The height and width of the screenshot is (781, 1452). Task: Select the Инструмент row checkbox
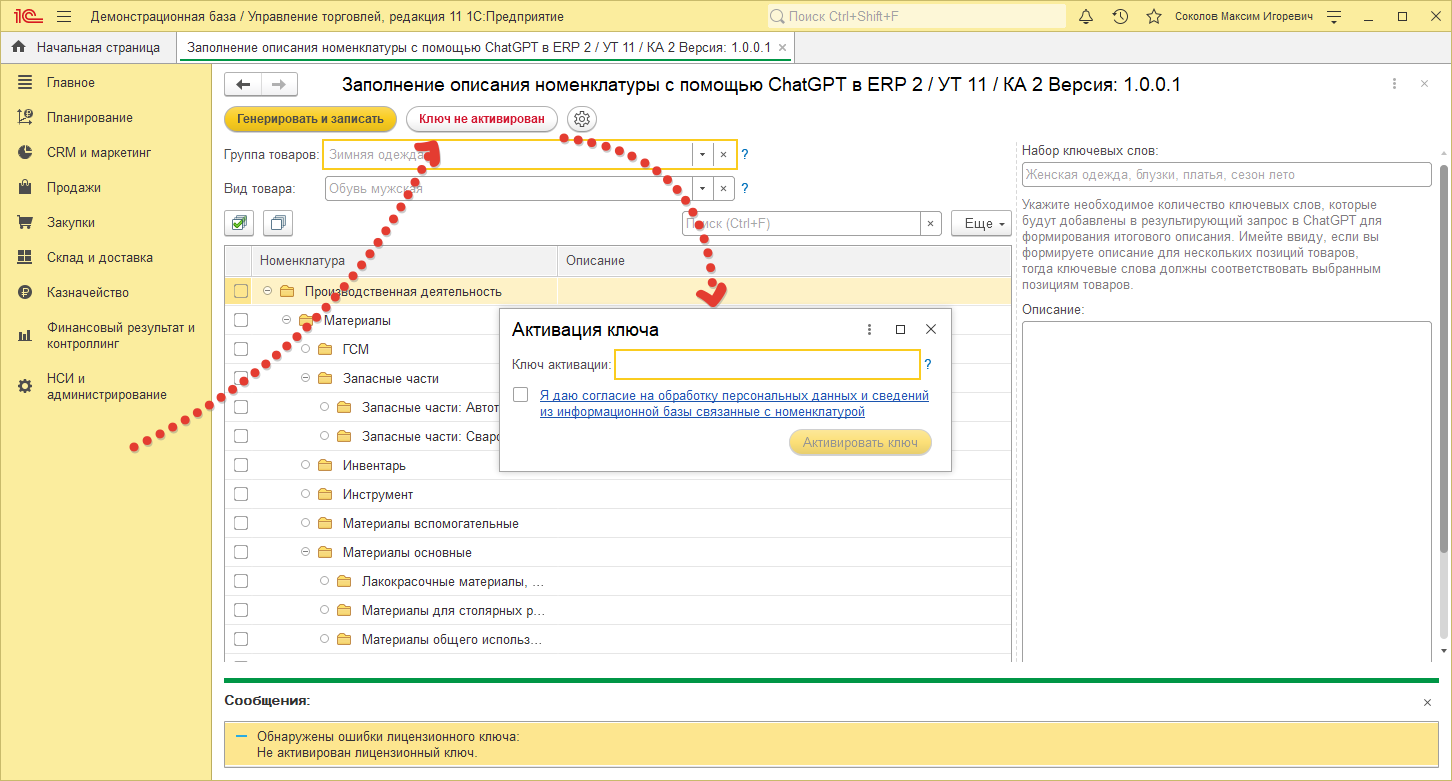tap(240, 494)
